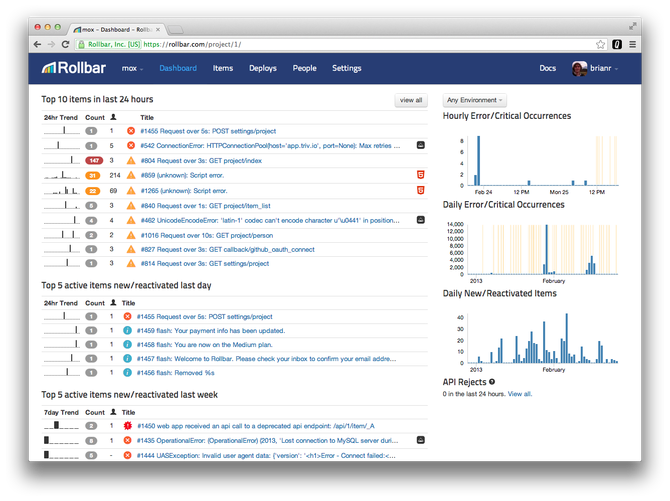Click the blue info icon for item #1459
Screen dimensions: 670x501
[x=130, y=330]
